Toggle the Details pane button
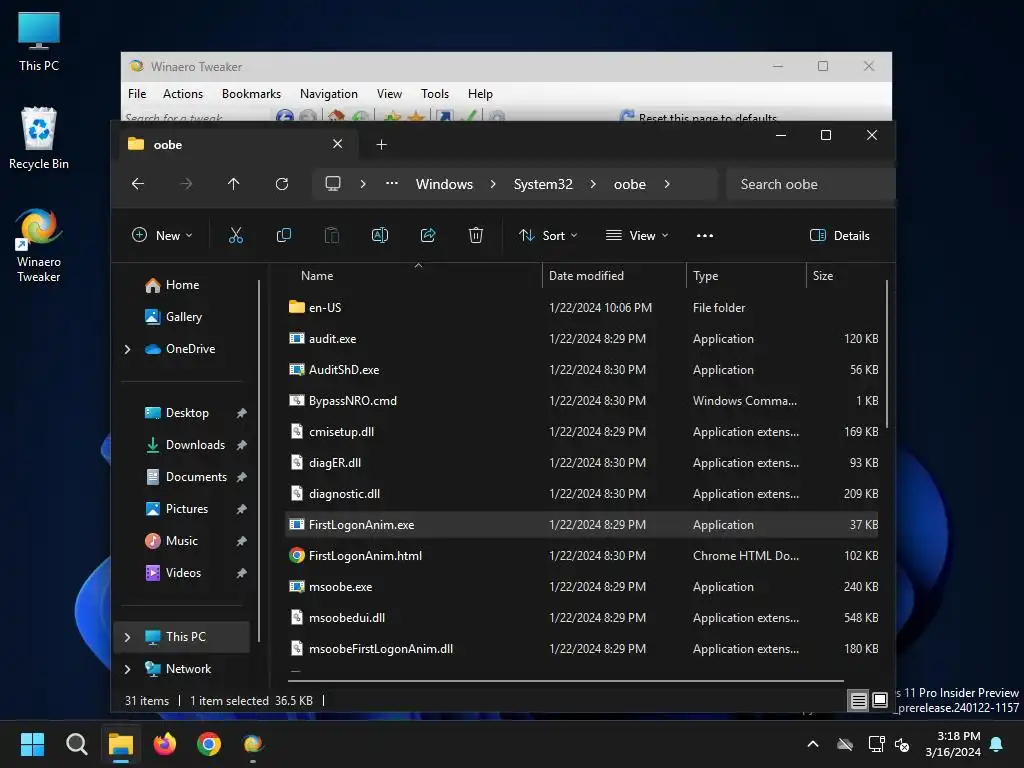This screenshot has width=1024, height=768. pyautogui.click(x=840, y=235)
